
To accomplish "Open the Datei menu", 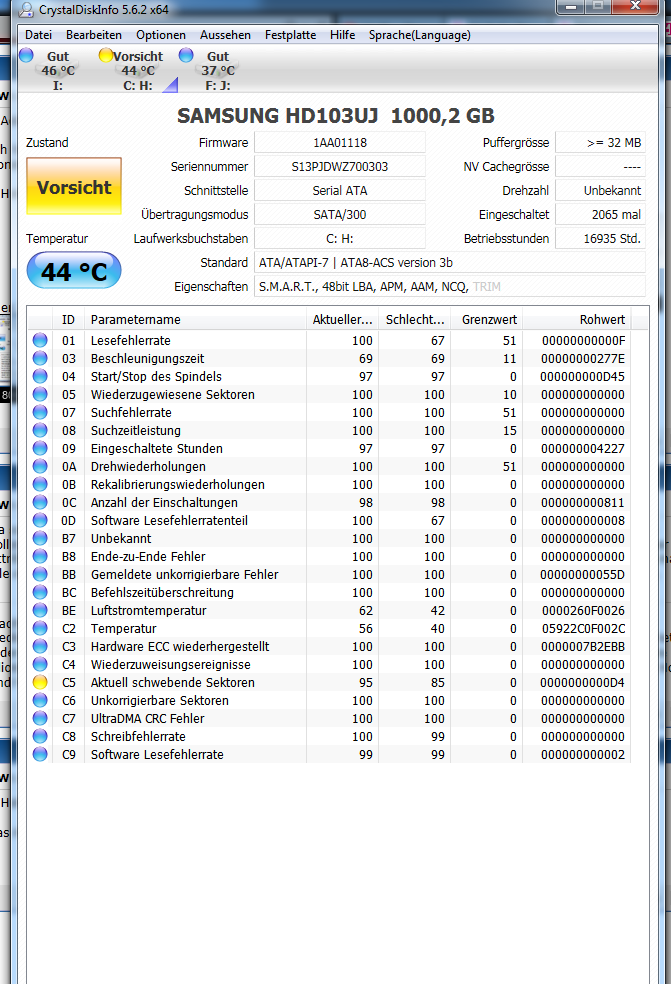I will 38,35.
